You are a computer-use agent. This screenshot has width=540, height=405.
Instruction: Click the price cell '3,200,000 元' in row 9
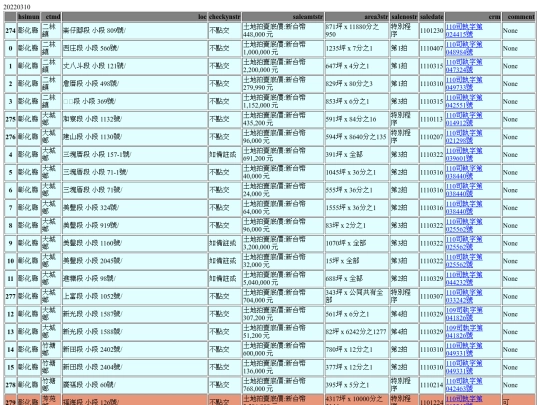point(283,243)
